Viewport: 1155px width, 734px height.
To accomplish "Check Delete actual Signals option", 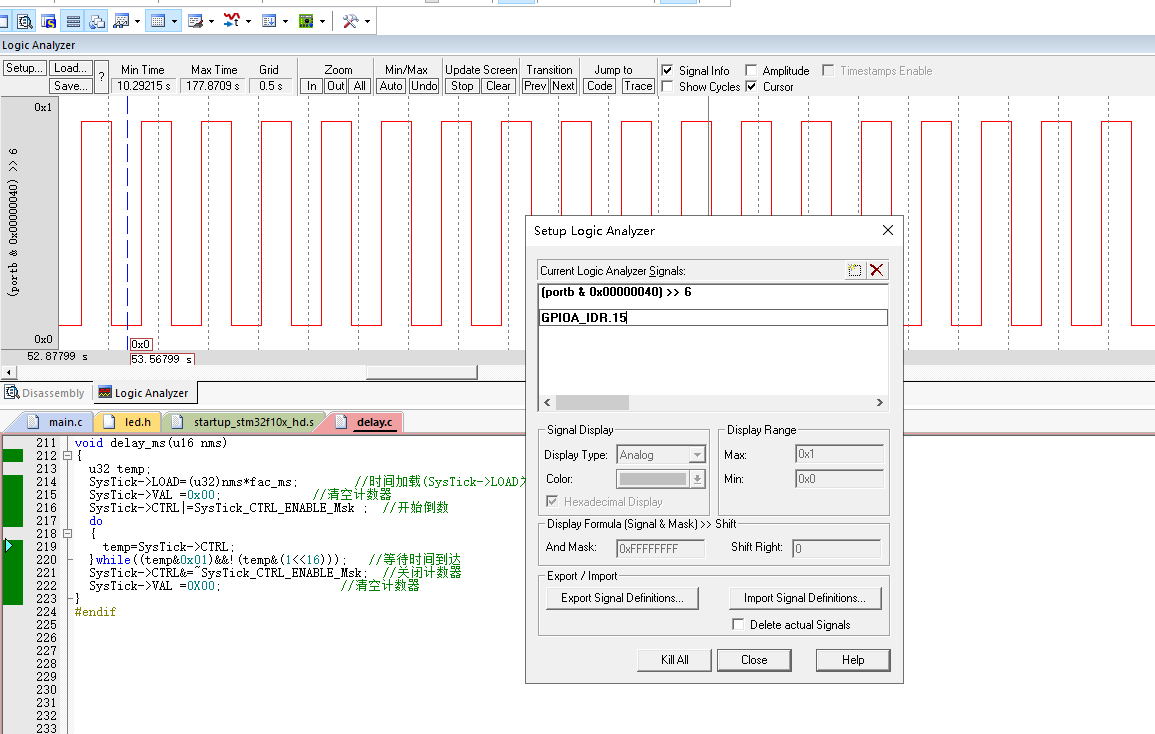I will tap(738, 625).
